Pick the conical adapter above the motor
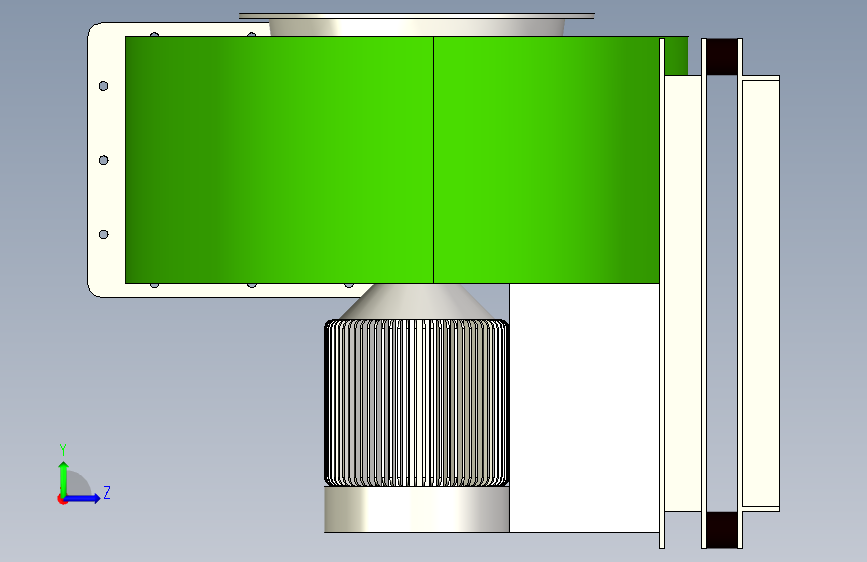867x562 pixels. click(417, 302)
